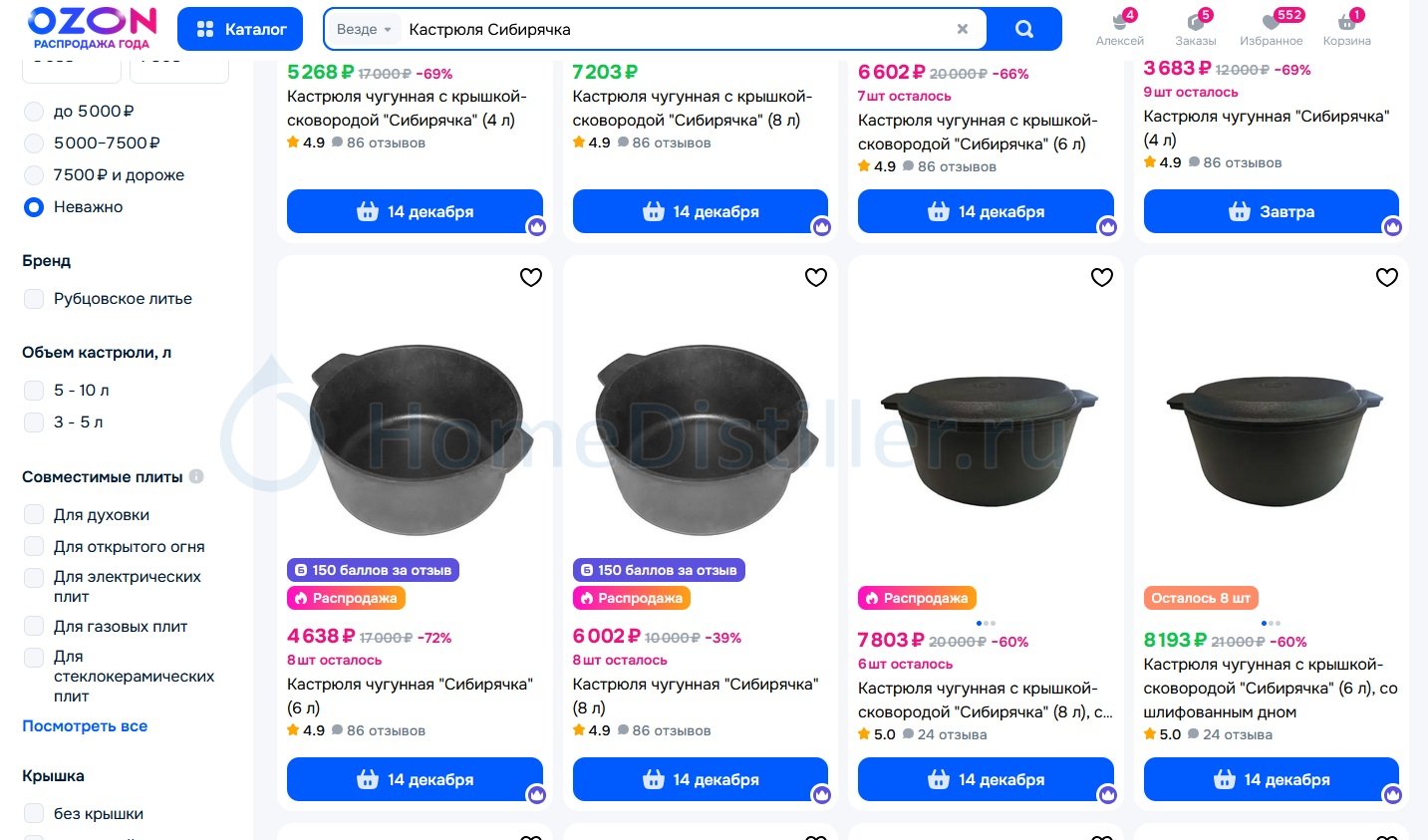Go to OZON home via logo
The width and height of the screenshot is (1428, 840).
92,27
